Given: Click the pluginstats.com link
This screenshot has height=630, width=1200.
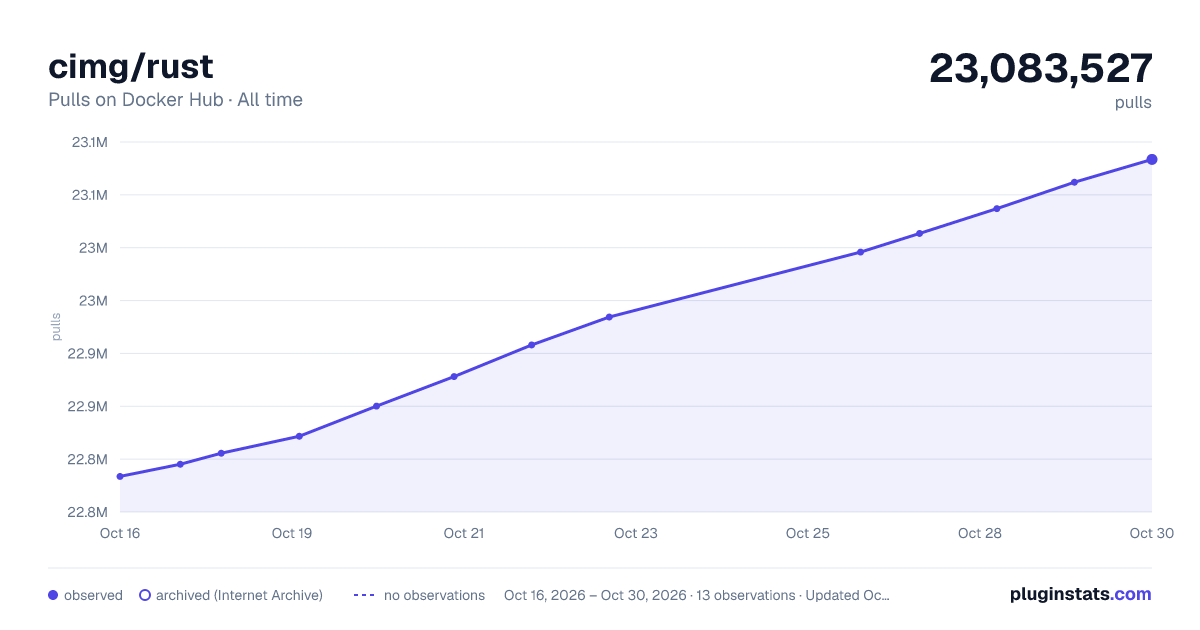Looking at the screenshot, I should pos(1080,594).
